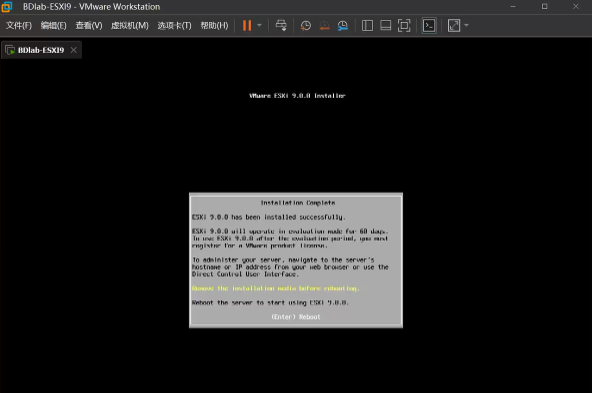Take a snapshot of the VM
Screen dimensions: 592x393
pyautogui.click(x=306, y=26)
